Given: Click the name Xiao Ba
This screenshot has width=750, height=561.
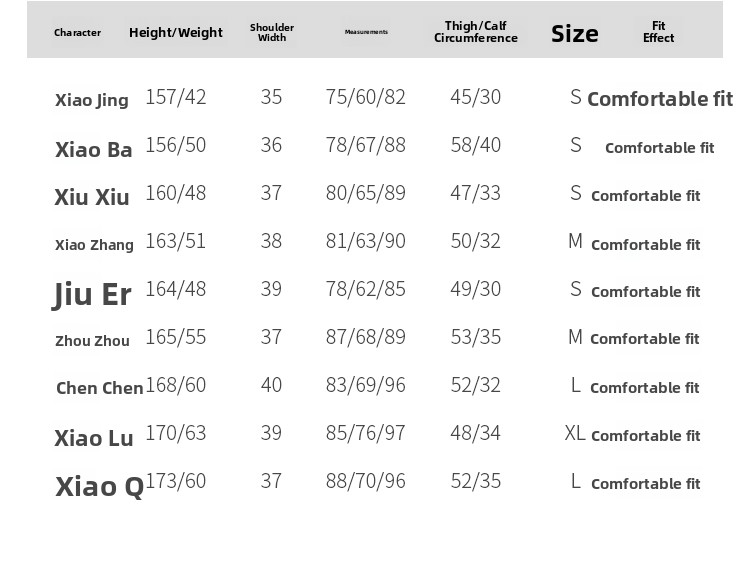Looking at the screenshot, I should pos(94,150).
